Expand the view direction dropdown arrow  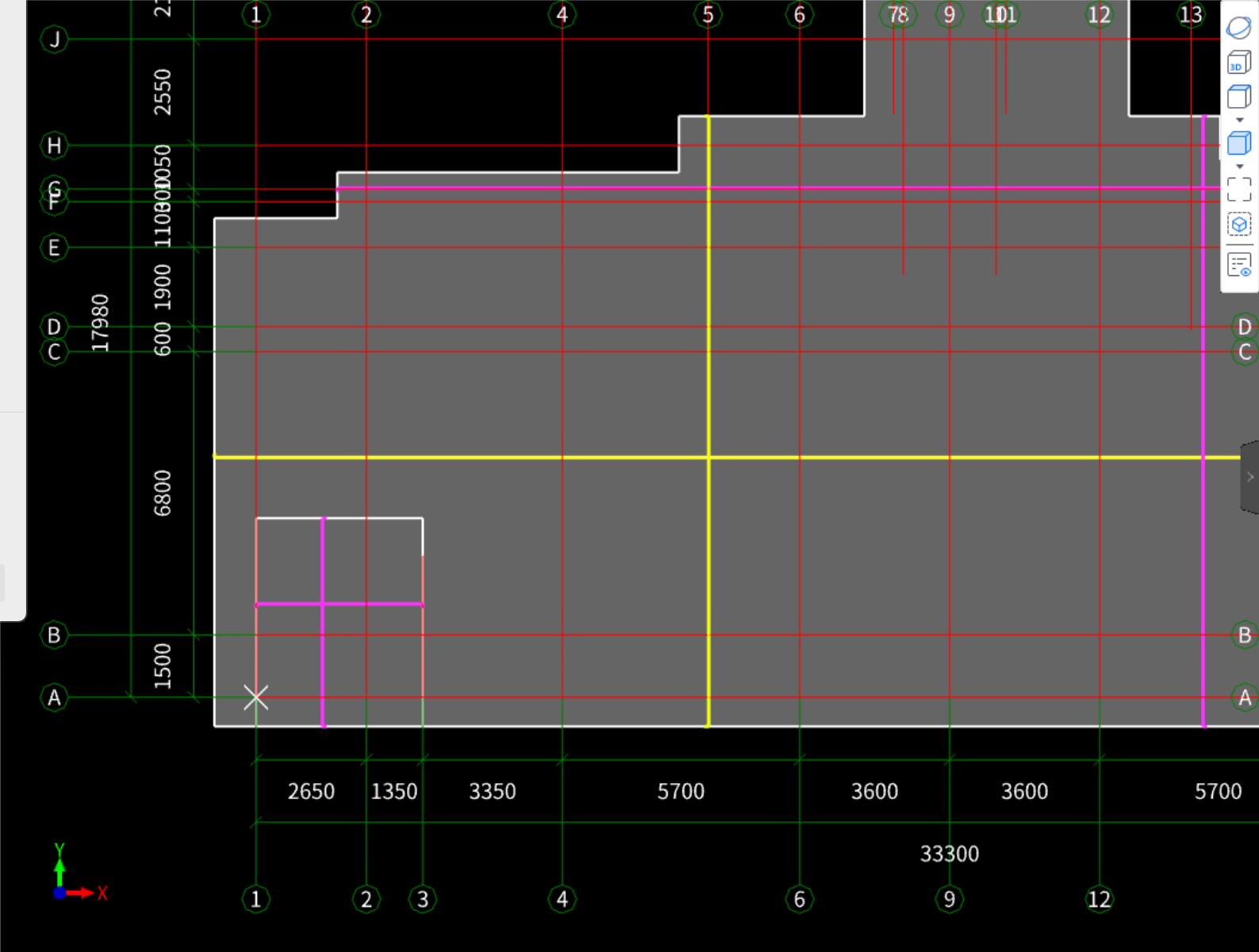(x=1240, y=121)
